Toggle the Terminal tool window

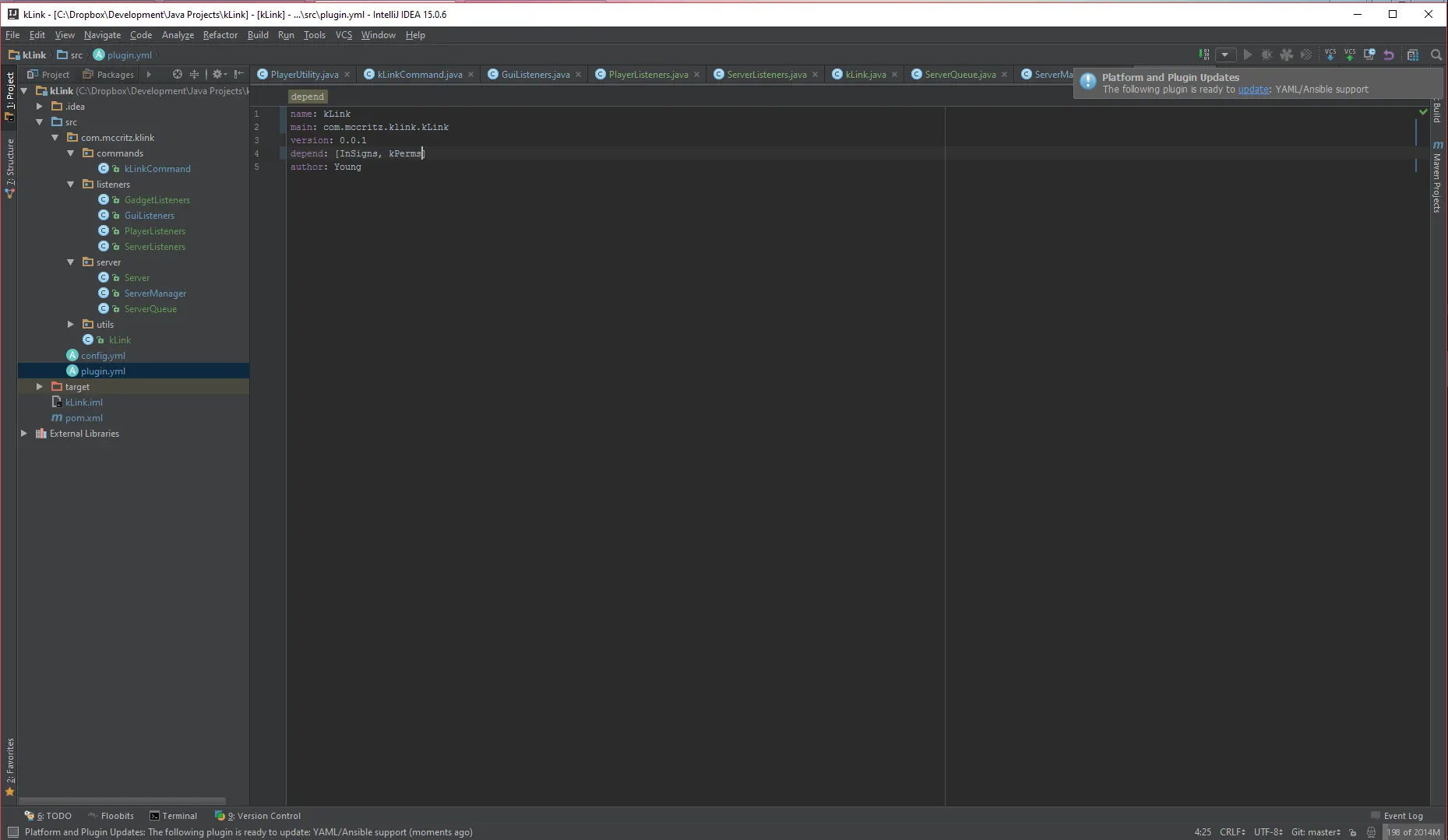pos(174,816)
